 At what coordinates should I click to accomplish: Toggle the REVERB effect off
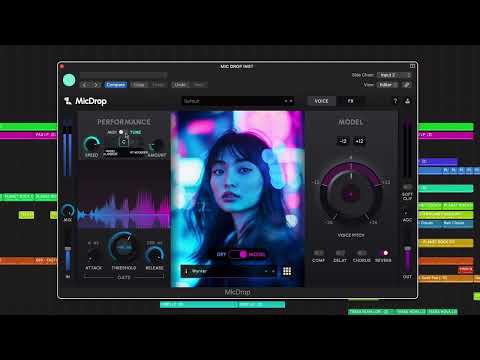click(384, 253)
